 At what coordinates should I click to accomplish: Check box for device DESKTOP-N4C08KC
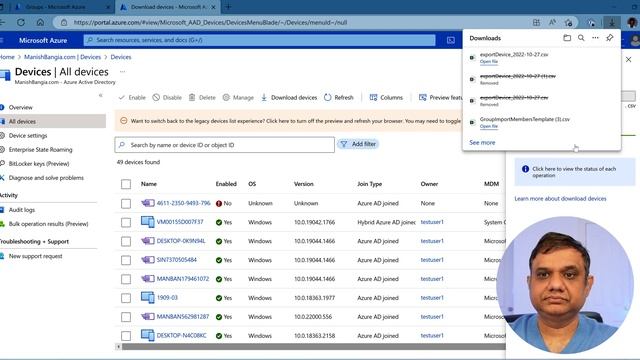point(126,336)
